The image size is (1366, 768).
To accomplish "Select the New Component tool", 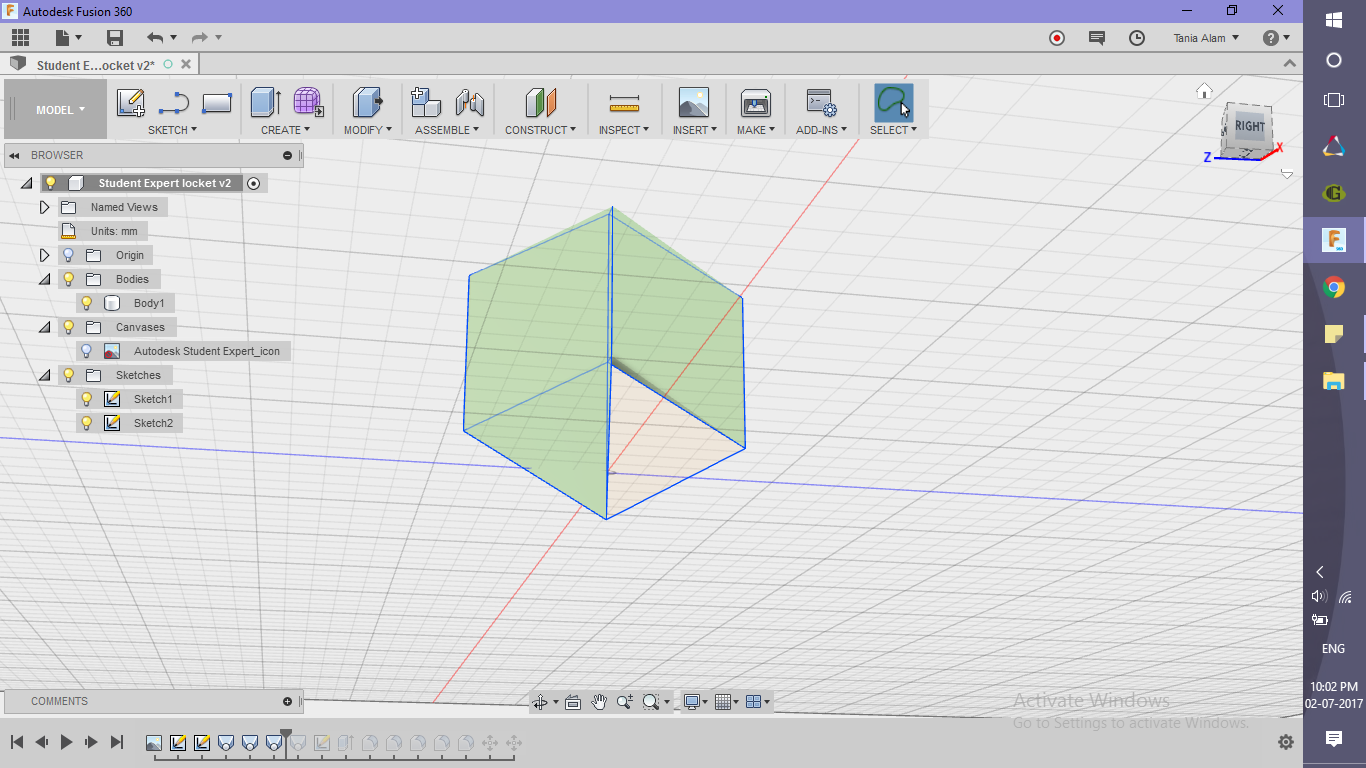I will (x=426, y=102).
